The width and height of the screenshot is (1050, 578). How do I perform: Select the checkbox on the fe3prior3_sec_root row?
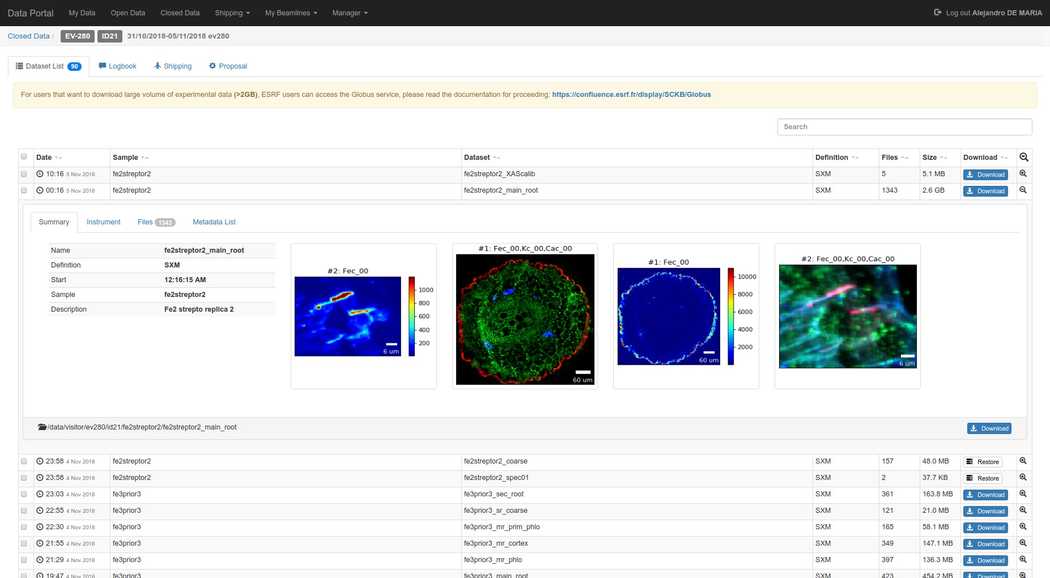pos(23,493)
